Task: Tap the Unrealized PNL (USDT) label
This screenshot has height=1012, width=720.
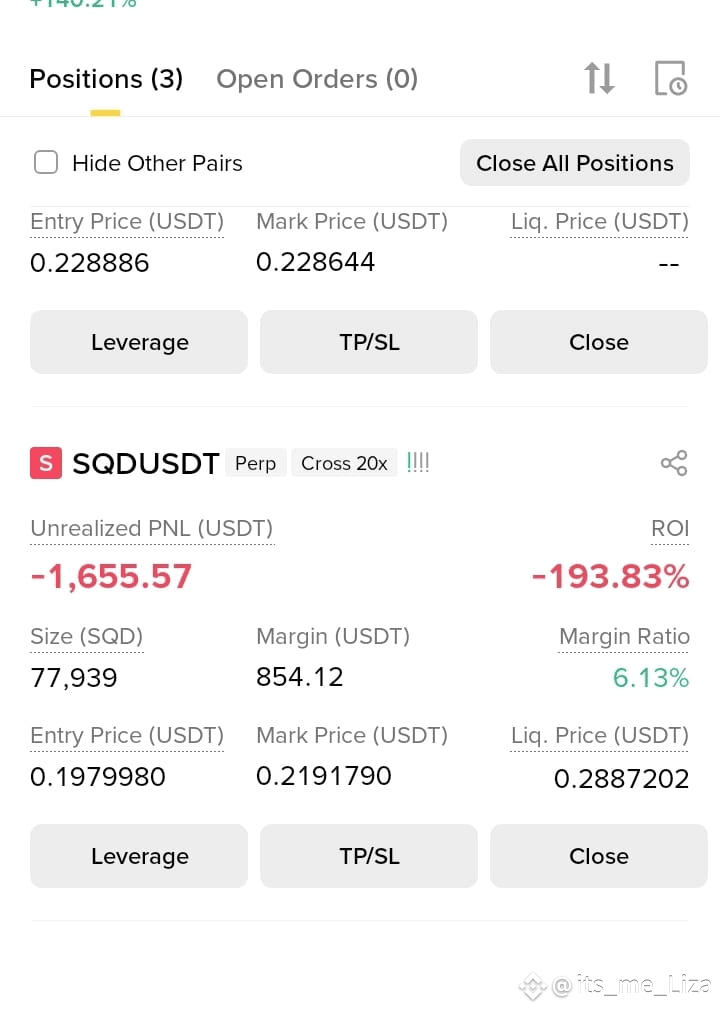Action: (152, 528)
